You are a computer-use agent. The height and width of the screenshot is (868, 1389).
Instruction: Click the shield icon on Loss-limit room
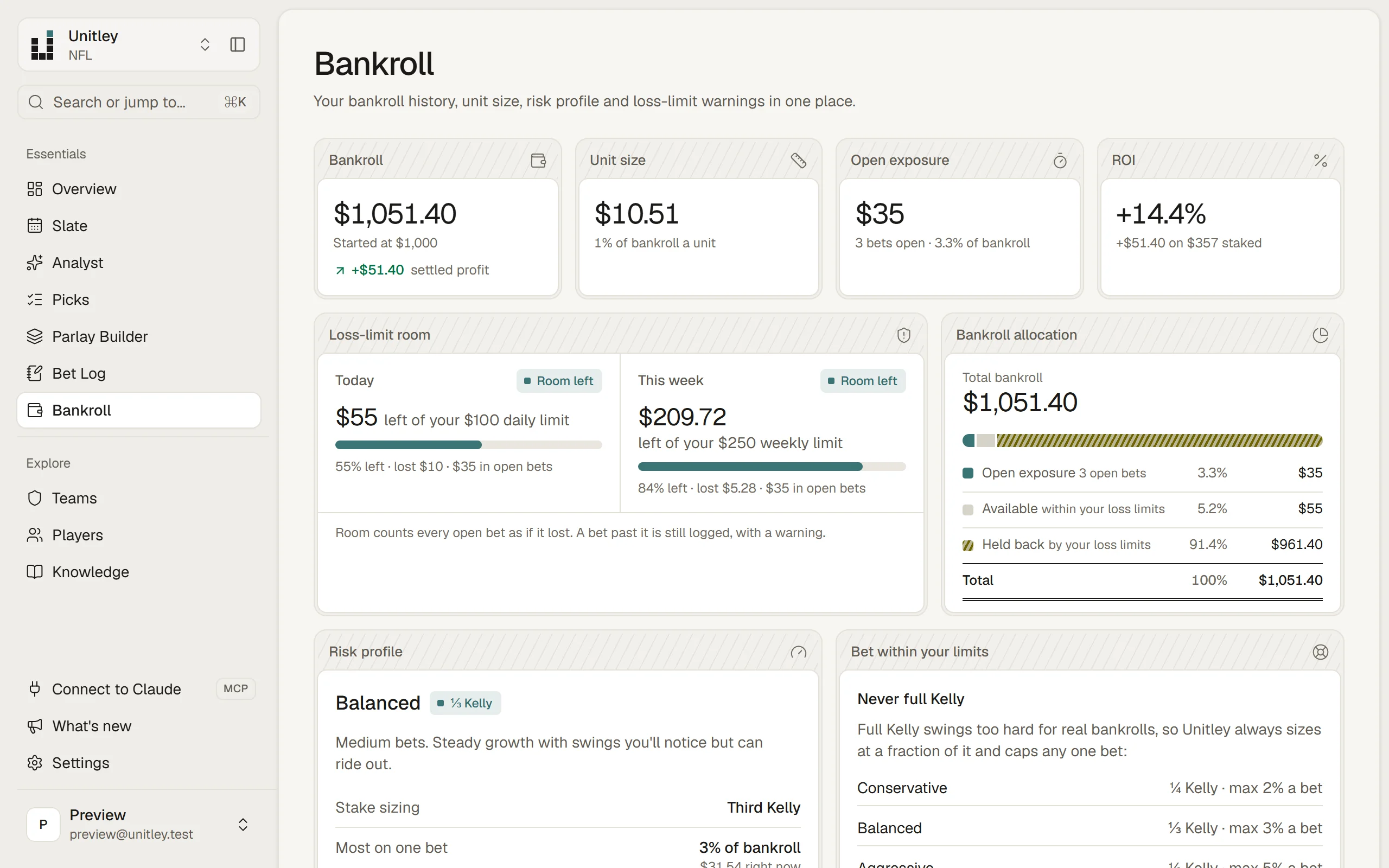[x=903, y=335]
